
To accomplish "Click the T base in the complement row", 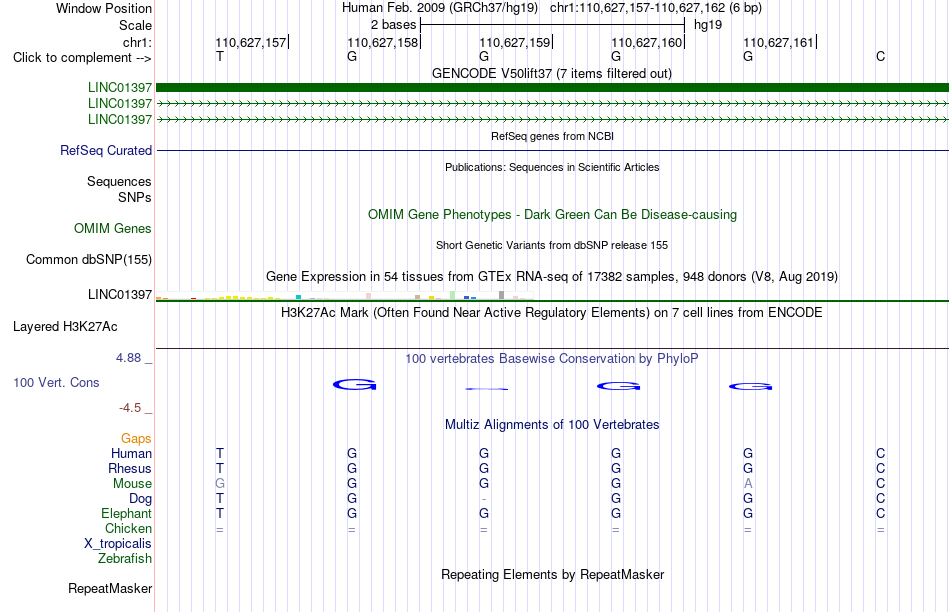I will [220, 57].
